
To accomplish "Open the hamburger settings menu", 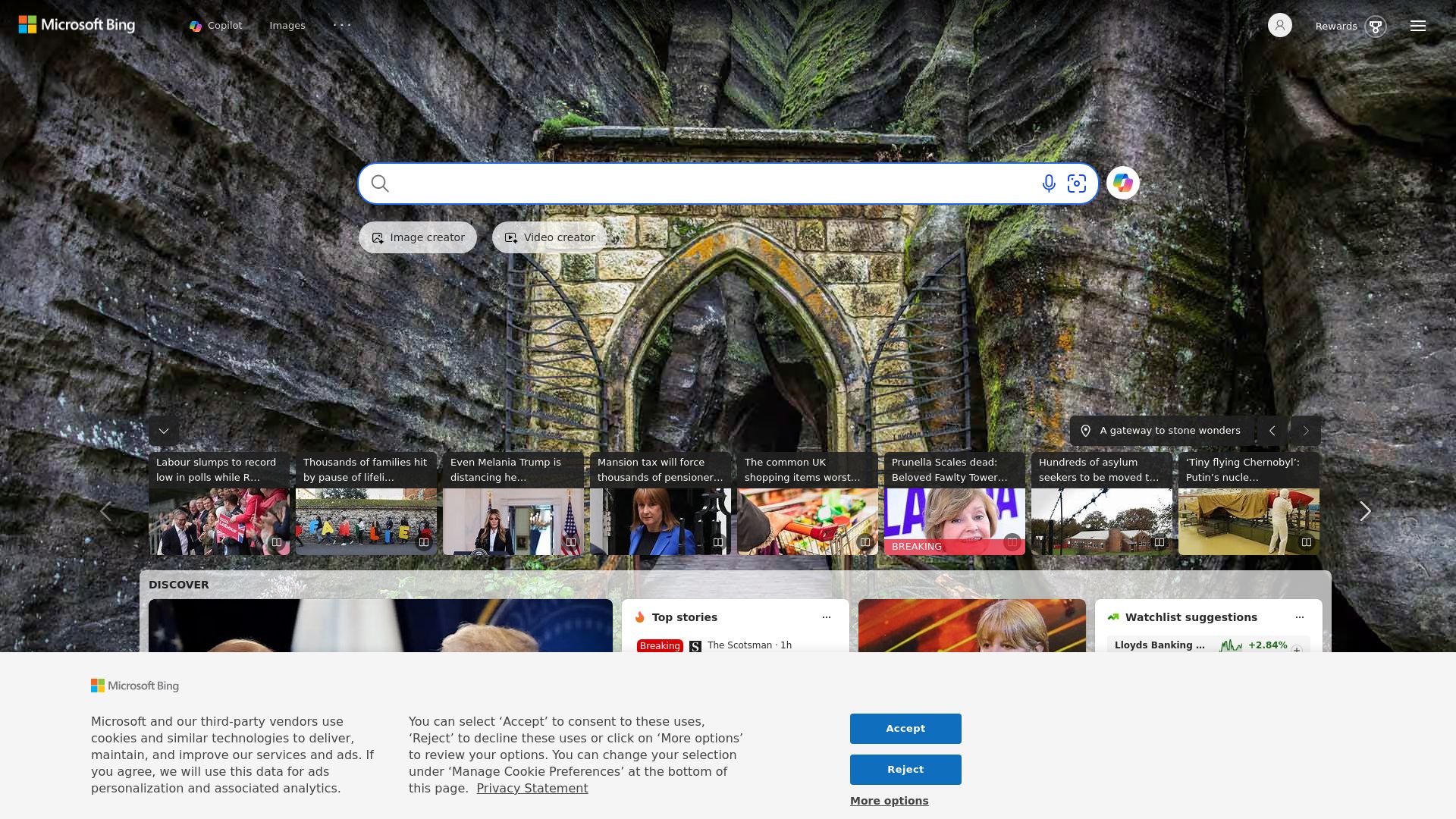I will pyautogui.click(x=1418, y=26).
